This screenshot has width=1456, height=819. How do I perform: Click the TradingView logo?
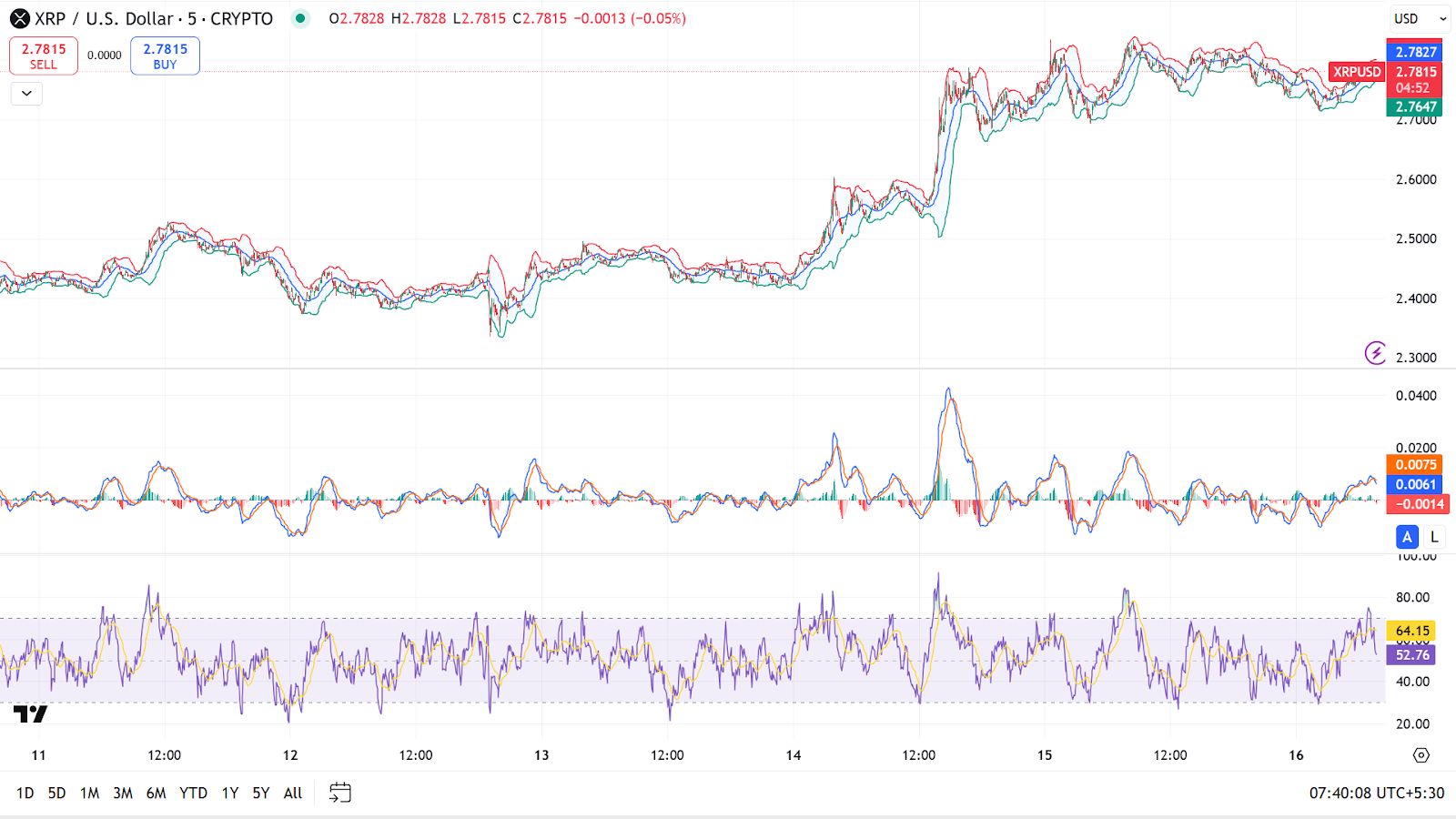30,714
